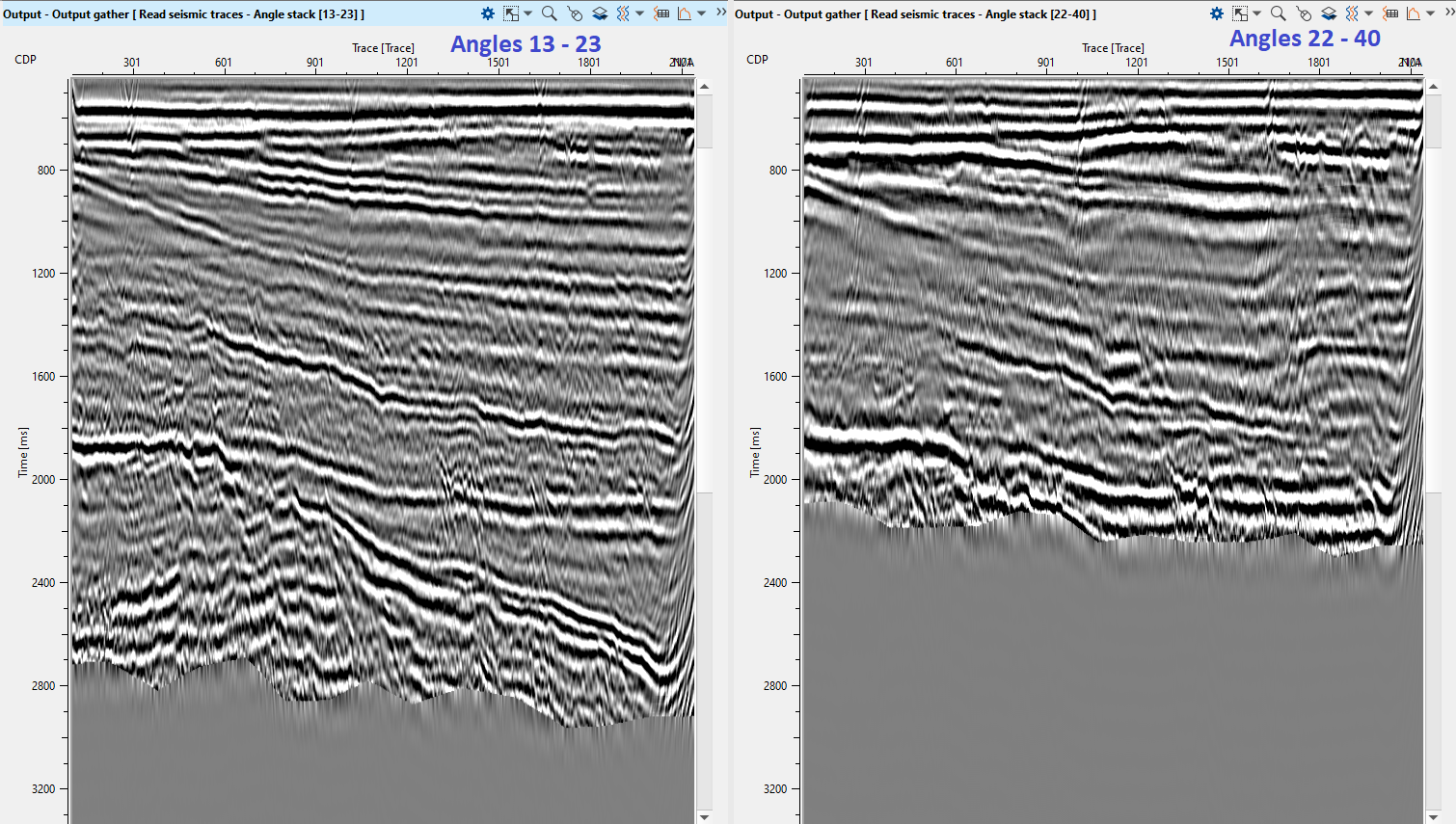Click spectrum graph icon in left panel toolbar
This screenshot has height=824, width=1456.
point(685,13)
